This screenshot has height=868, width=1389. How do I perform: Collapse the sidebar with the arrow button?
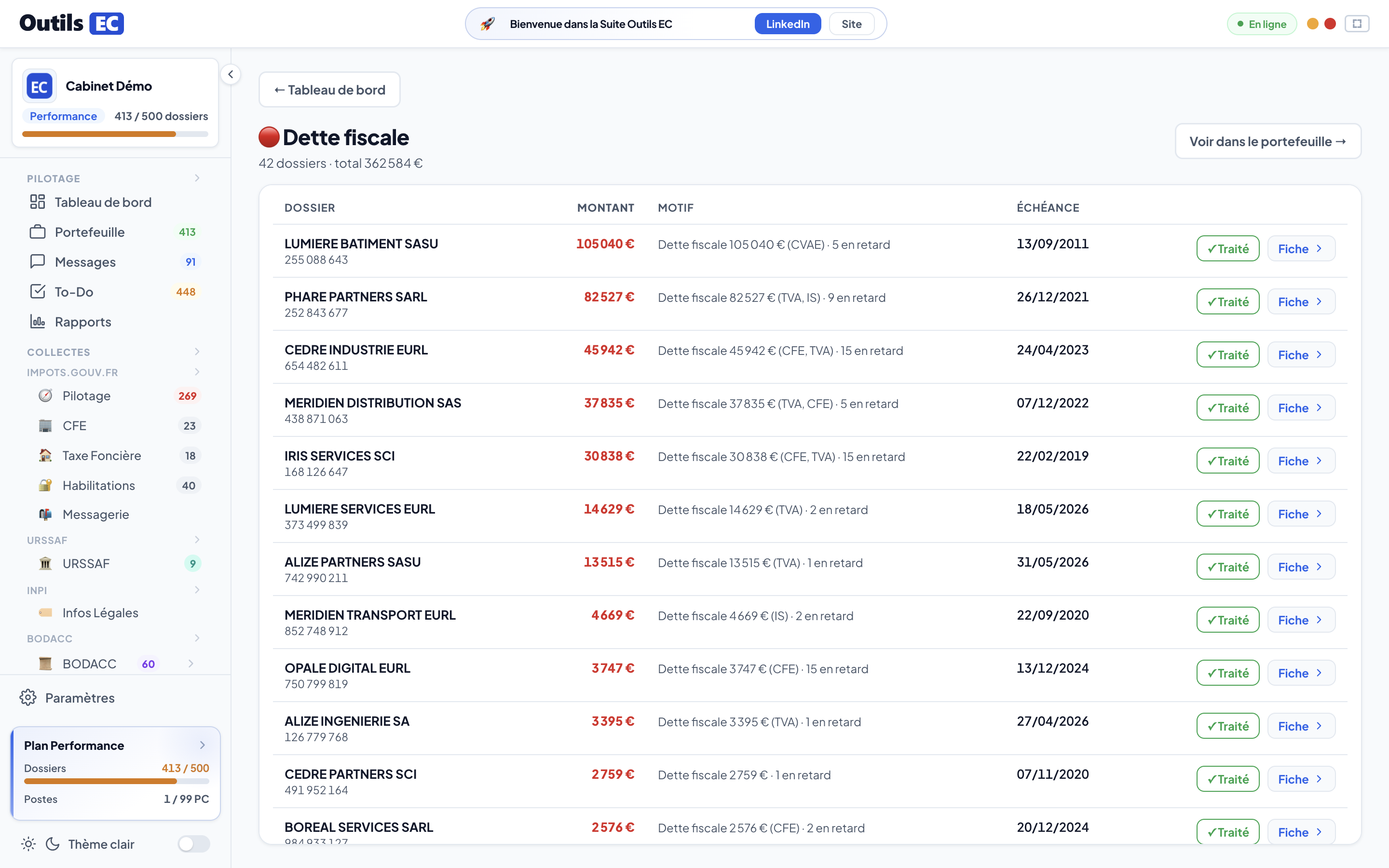230,74
